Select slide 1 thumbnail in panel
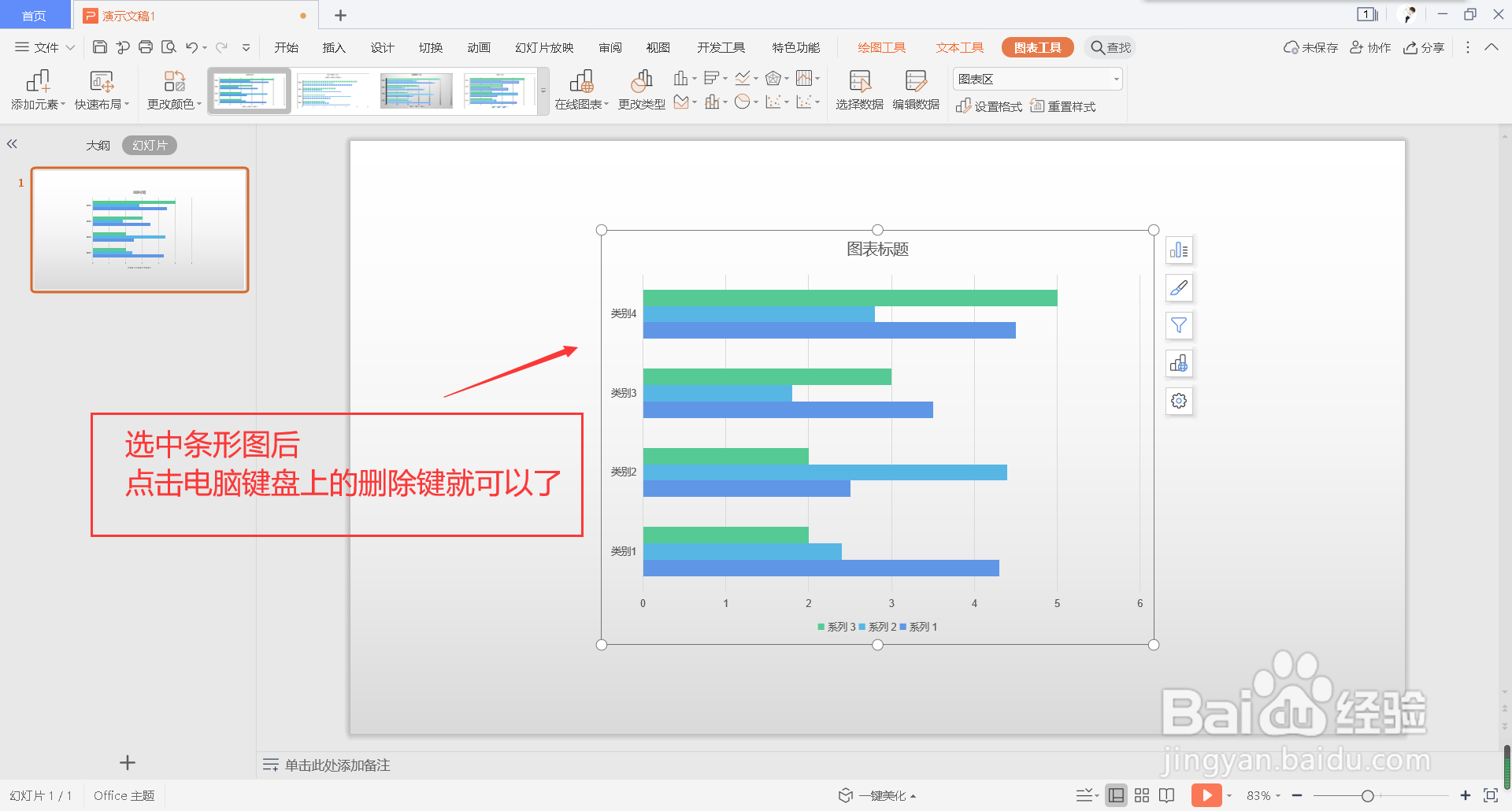The height and width of the screenshot is (811, 1512). 140,230
